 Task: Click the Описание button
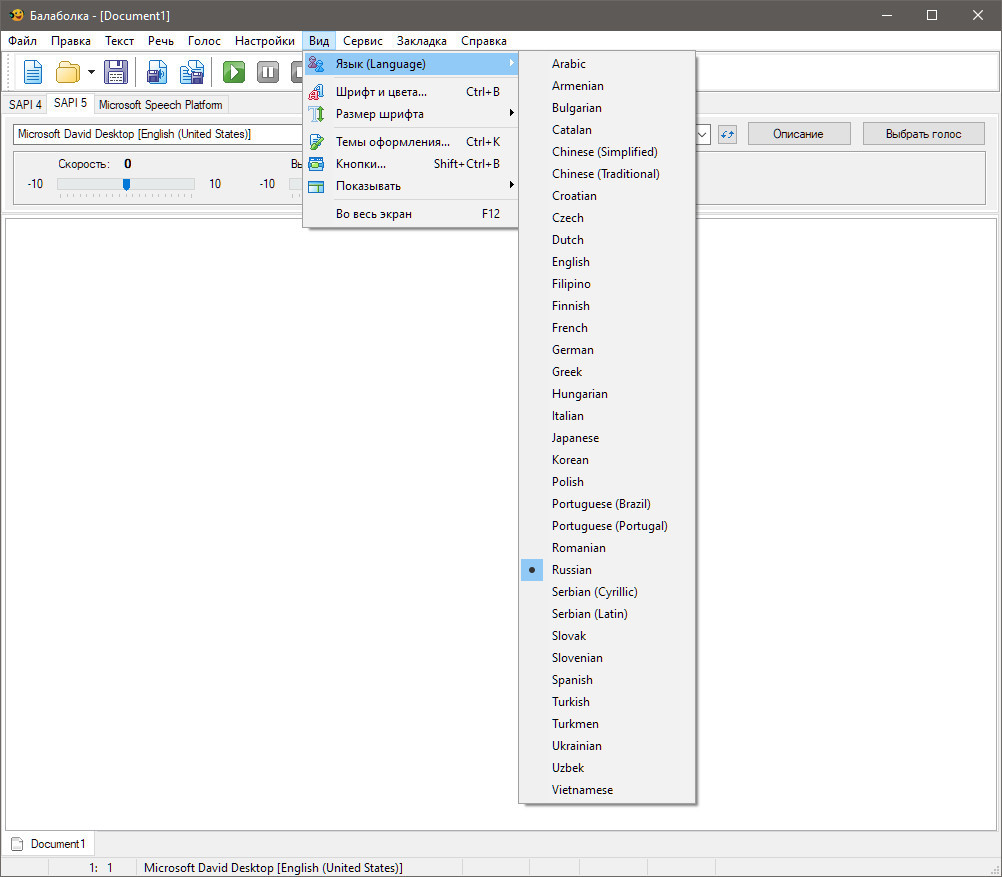pyautogui.click(x=799, y=134)
